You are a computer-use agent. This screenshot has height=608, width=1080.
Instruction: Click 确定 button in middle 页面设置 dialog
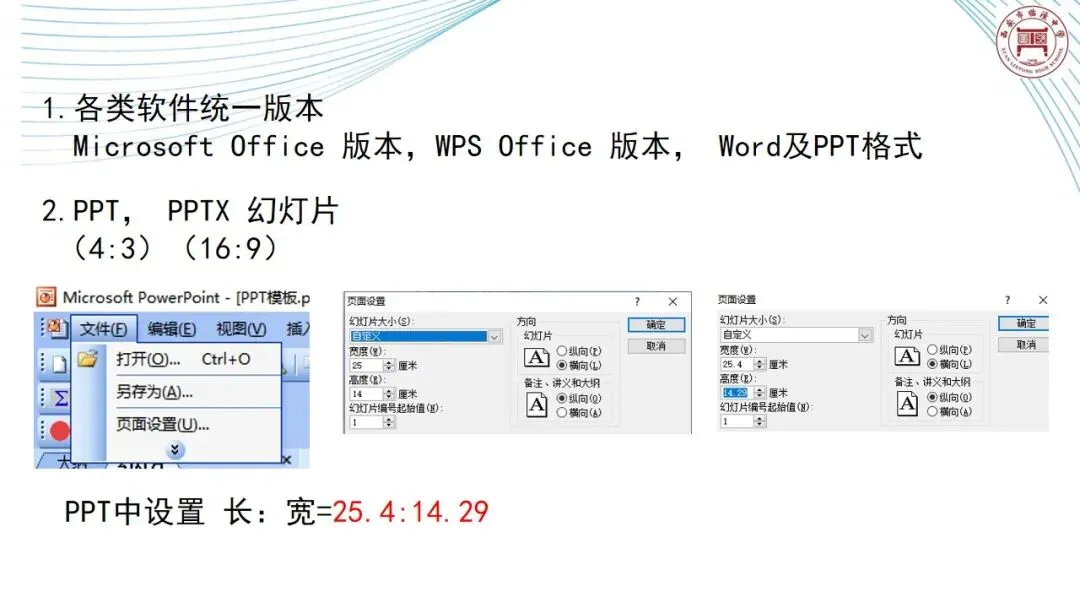click(x=656, y=325)
